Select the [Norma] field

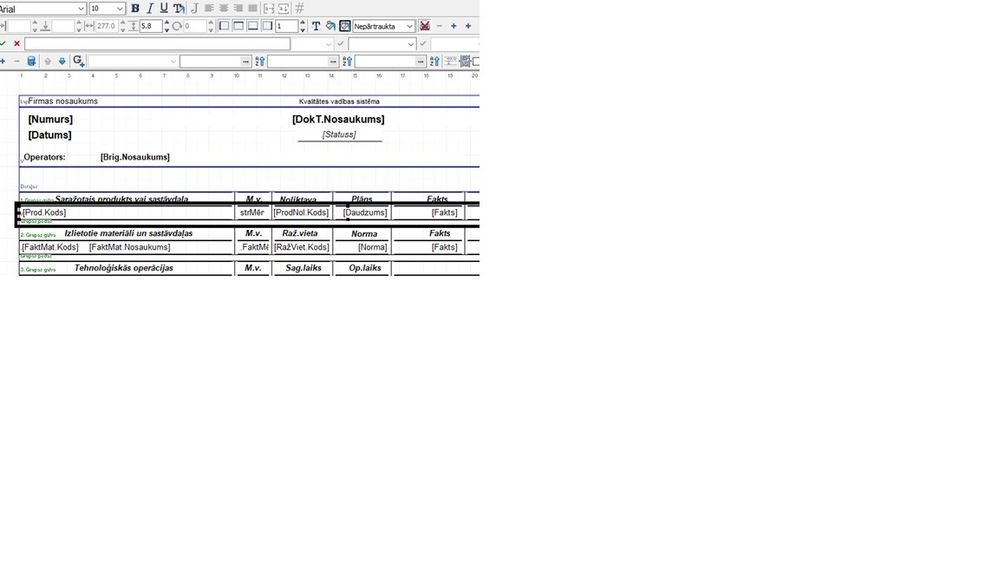372,247
